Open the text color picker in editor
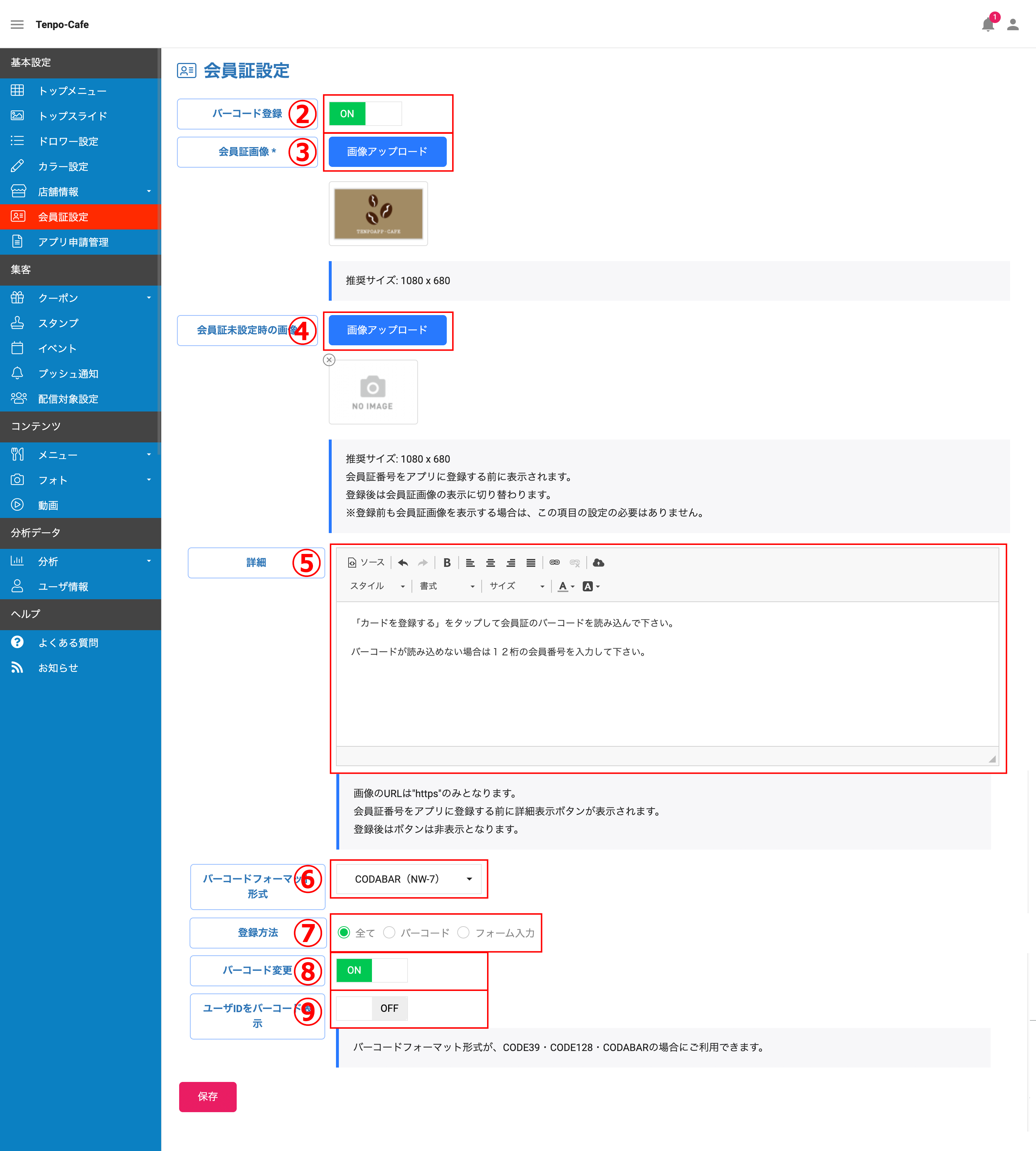The image size is (1036, 1151). coord(566,586)
